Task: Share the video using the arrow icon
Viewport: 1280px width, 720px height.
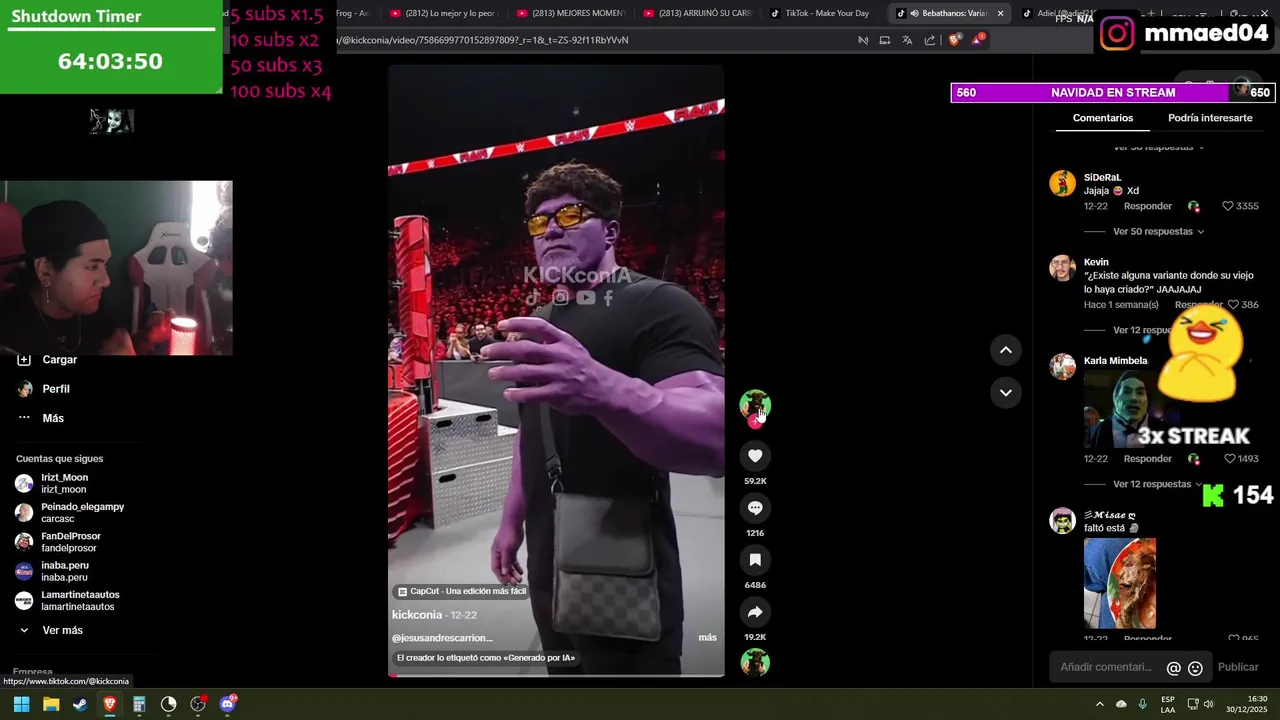Action: [755, 612]
